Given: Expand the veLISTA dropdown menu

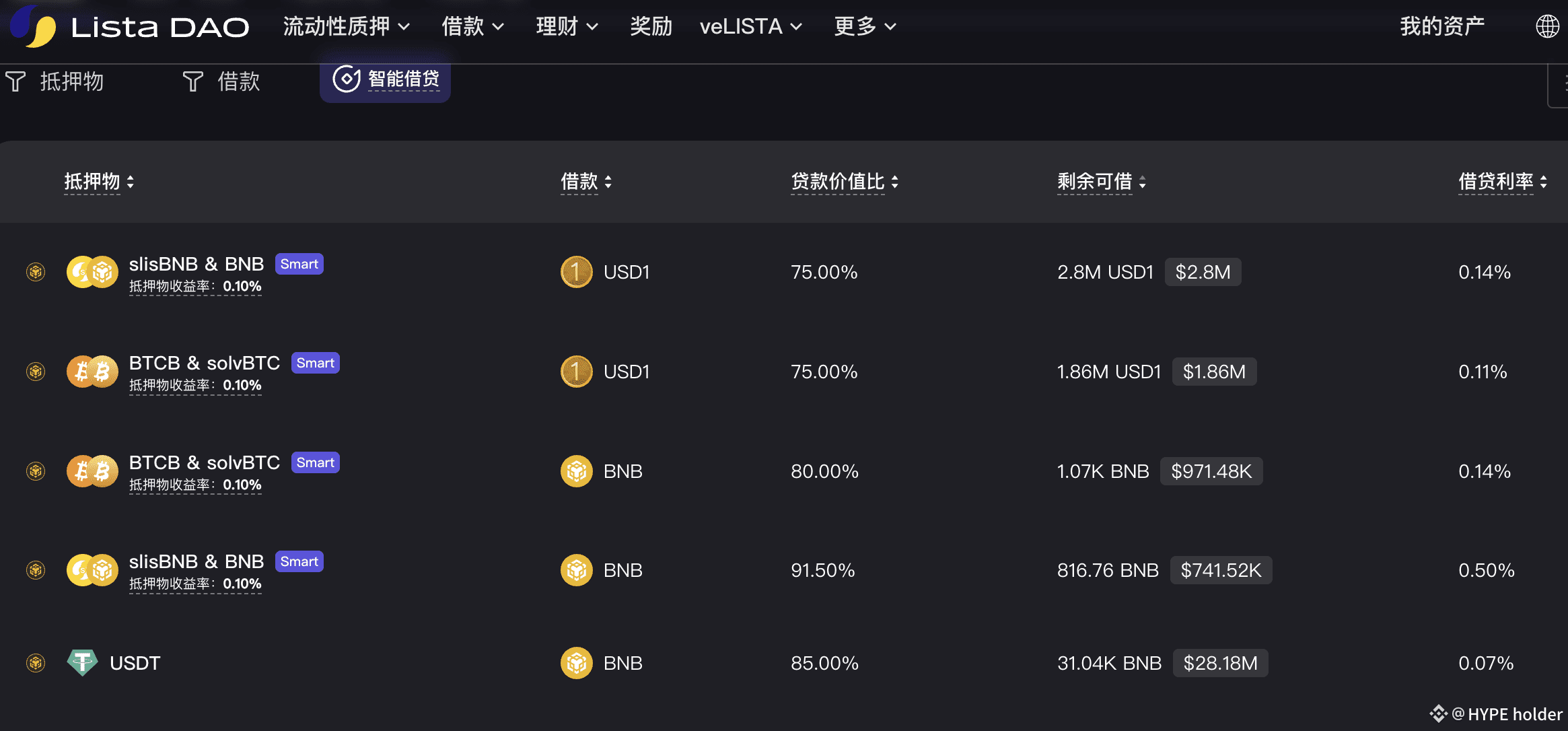Looking at the screenshot, I should [750, 27].
